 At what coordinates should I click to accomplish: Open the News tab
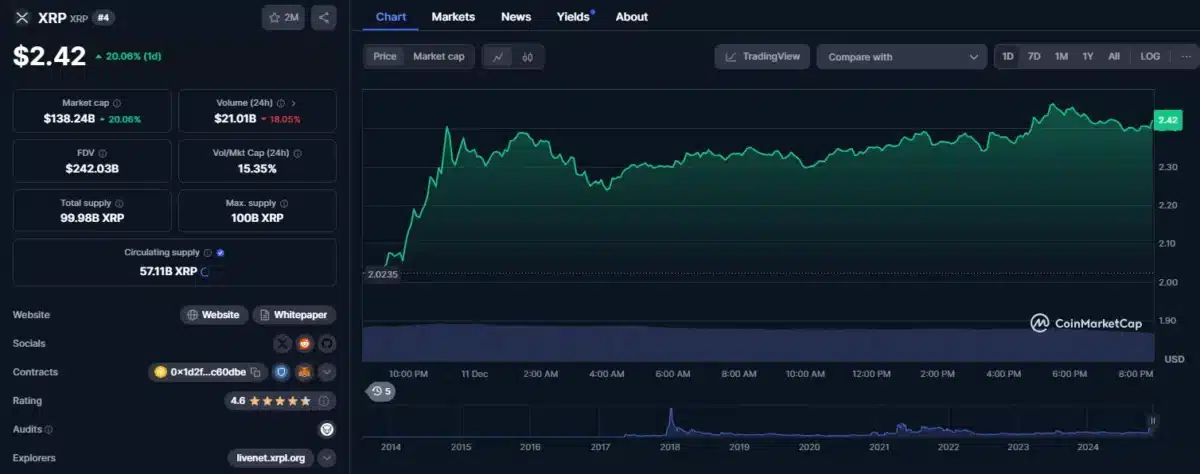click(x=516, y=17)
